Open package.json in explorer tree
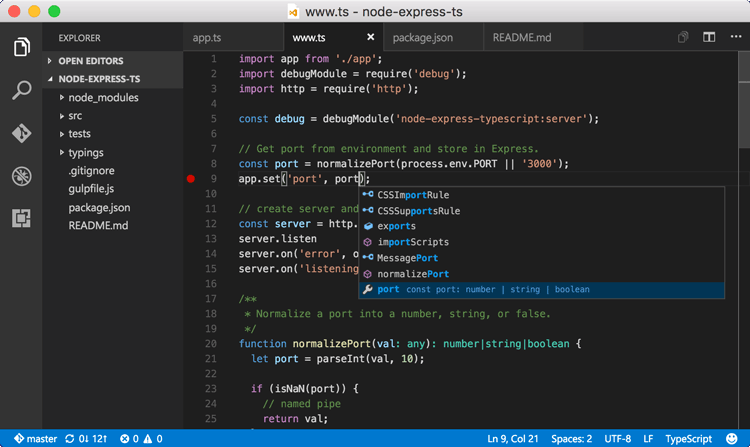 [113, 207]
